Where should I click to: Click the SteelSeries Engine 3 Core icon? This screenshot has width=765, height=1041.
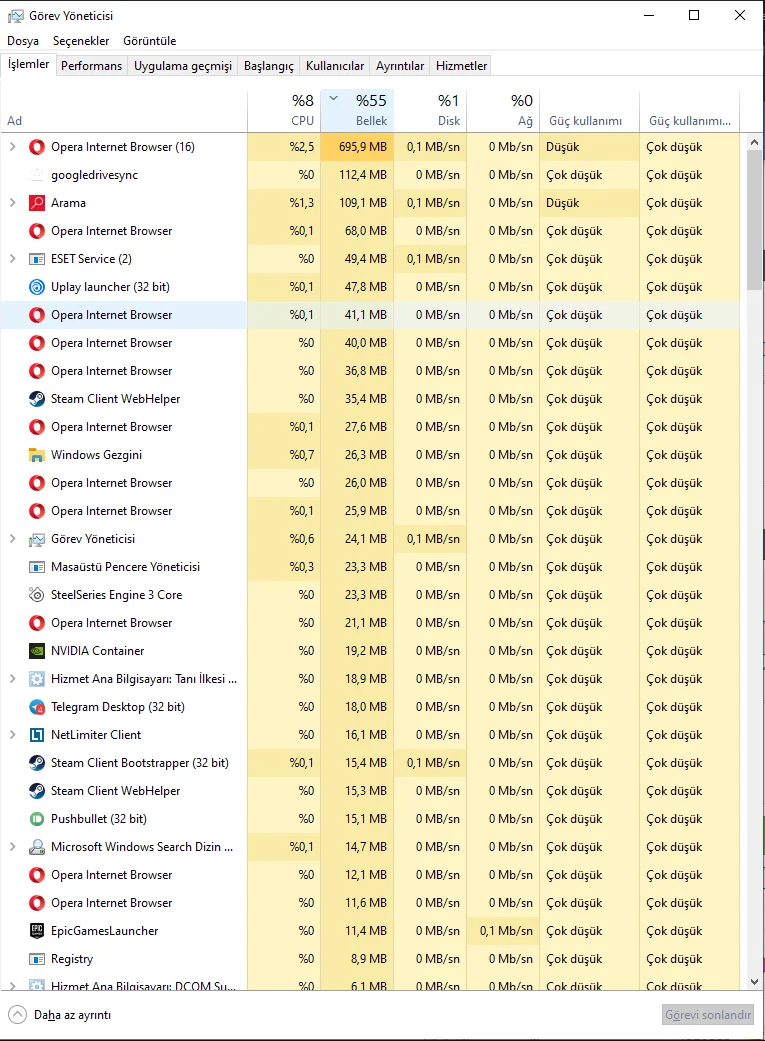(x=37, y=595)
